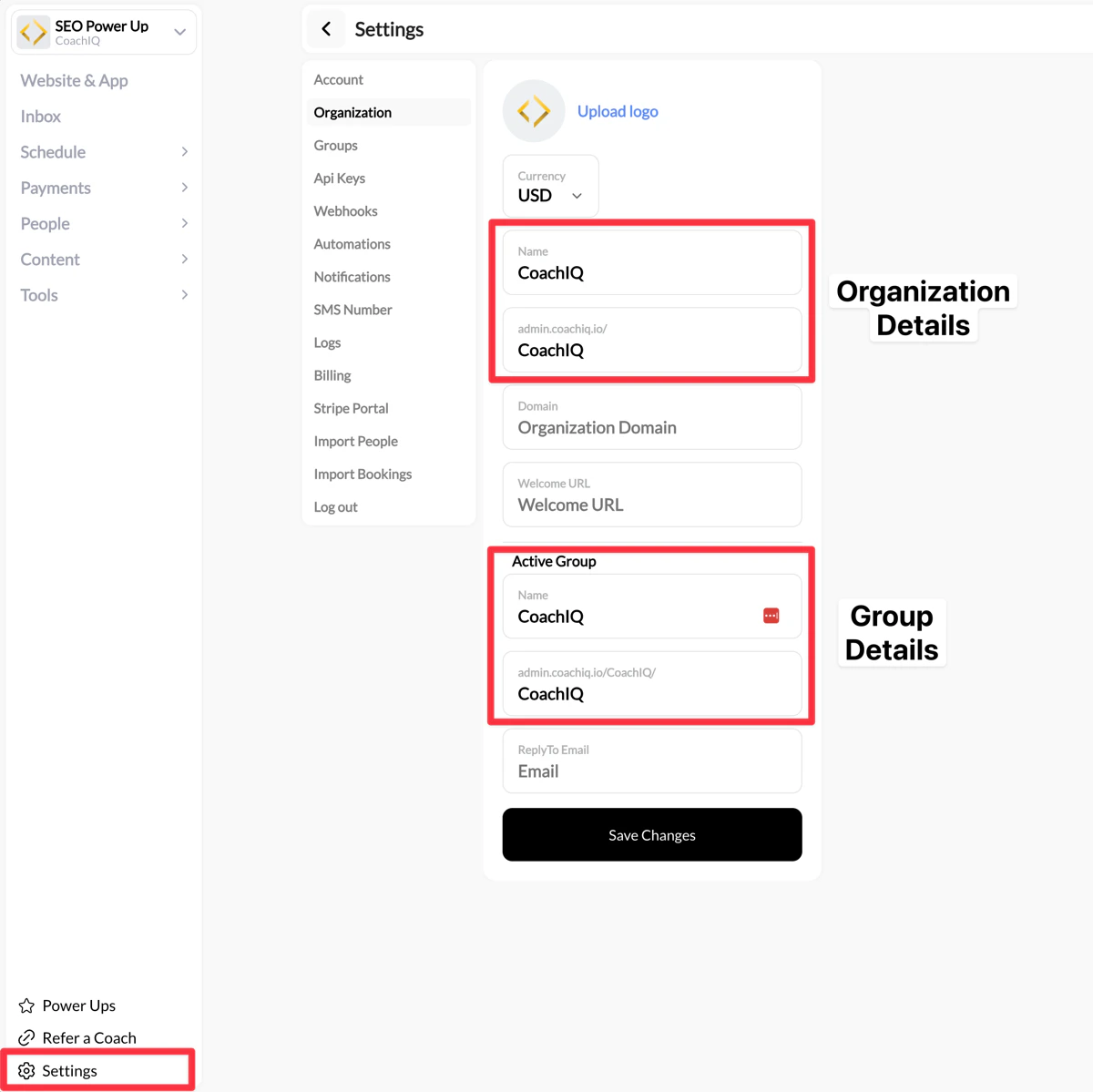
Task: Click the Save Changes button
Action: coord(652,834)
